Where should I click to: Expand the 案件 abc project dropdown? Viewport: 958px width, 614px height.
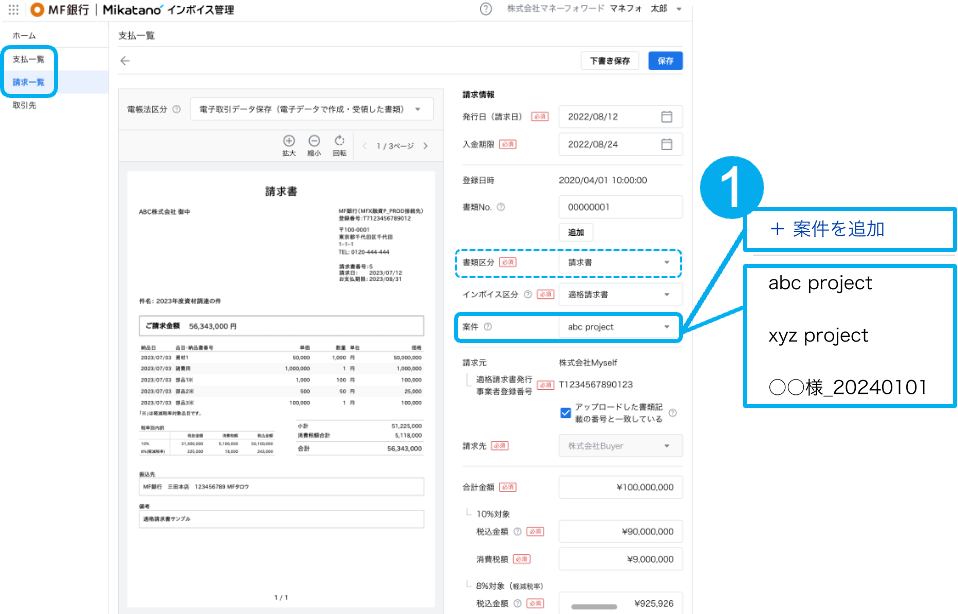pos(619,327)
